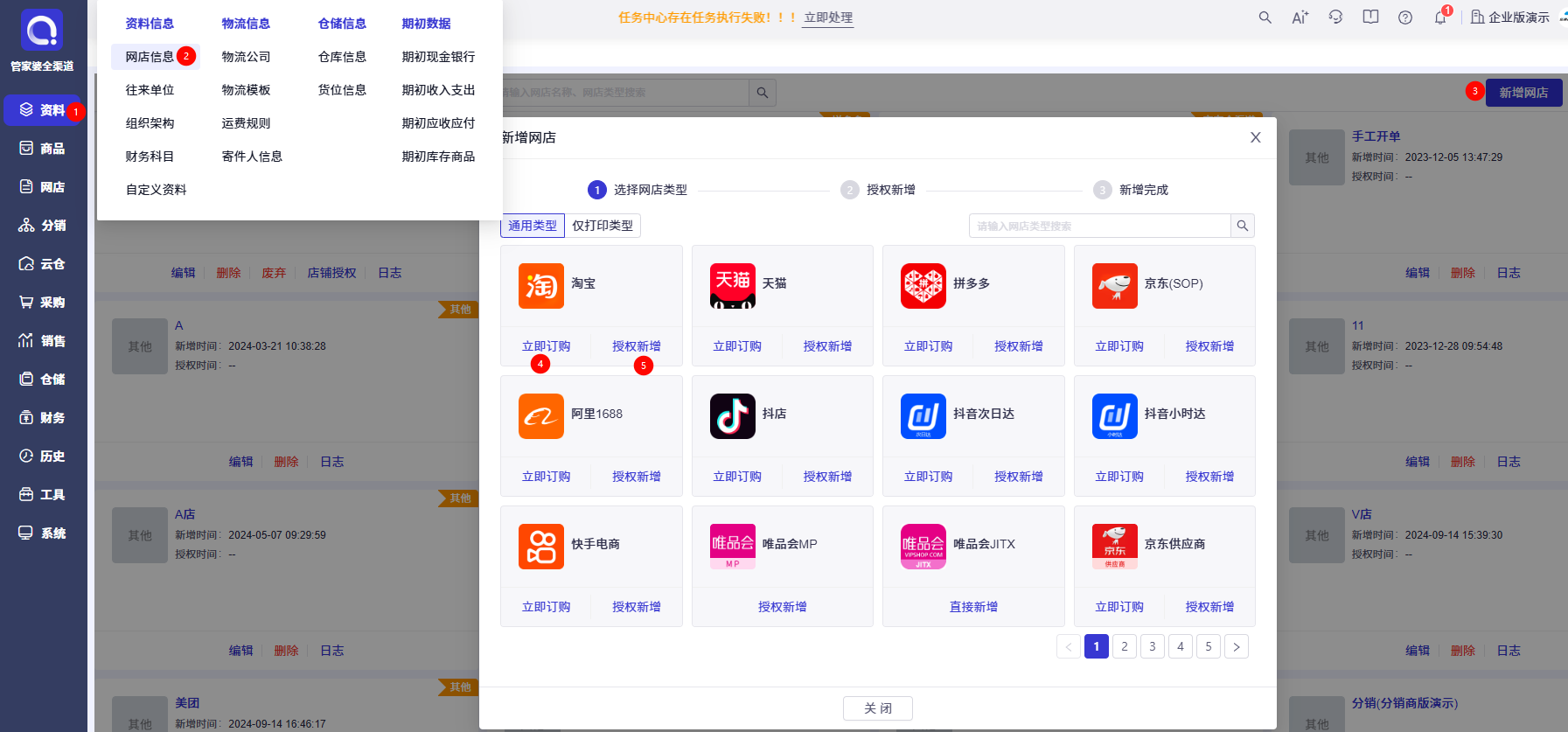Viewport: 1568px width, 732px height.
Task: Open 往来单位 menu item
Action: (x=150, y=90)
